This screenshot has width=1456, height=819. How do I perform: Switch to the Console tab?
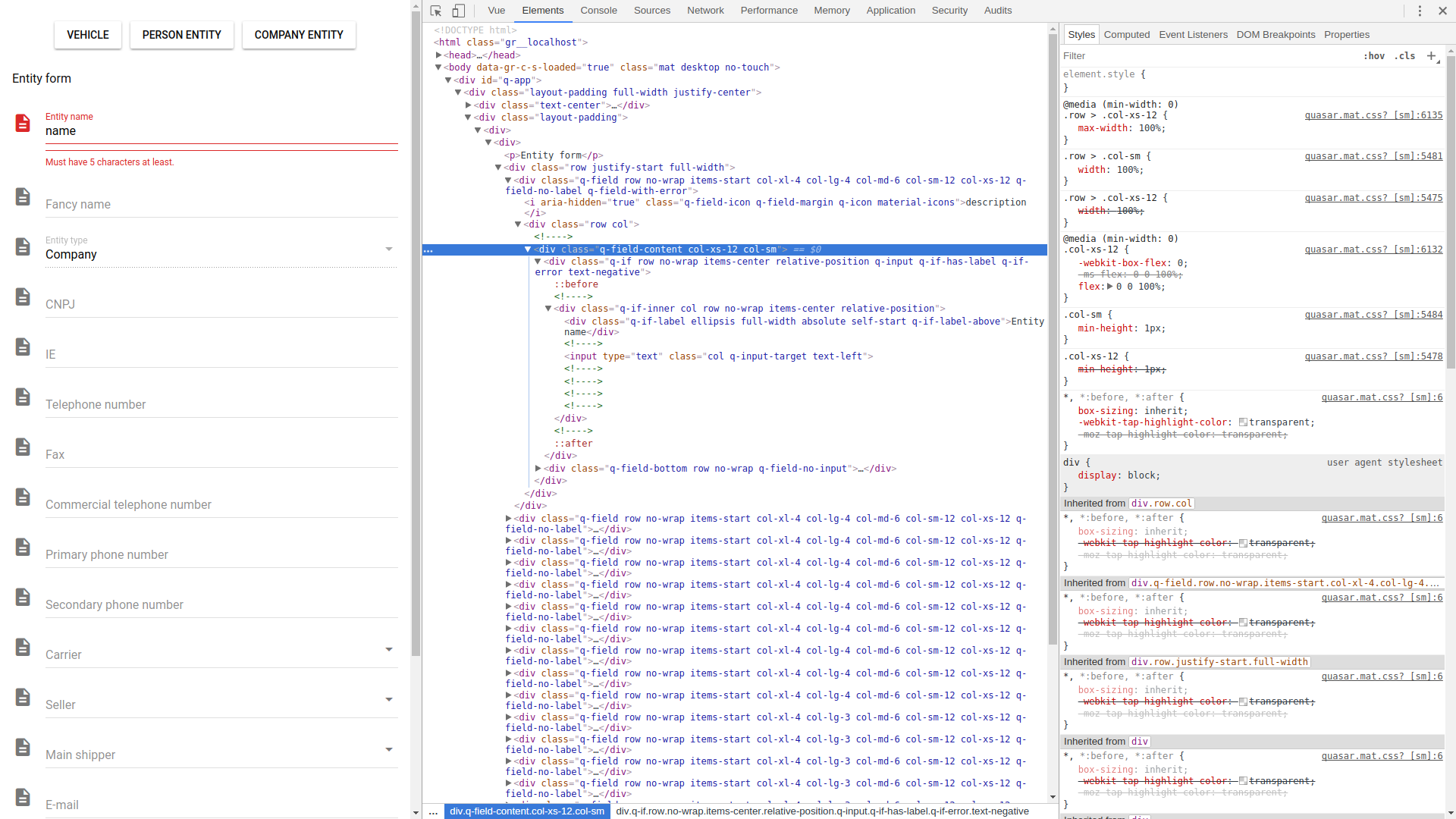[598, 11]
